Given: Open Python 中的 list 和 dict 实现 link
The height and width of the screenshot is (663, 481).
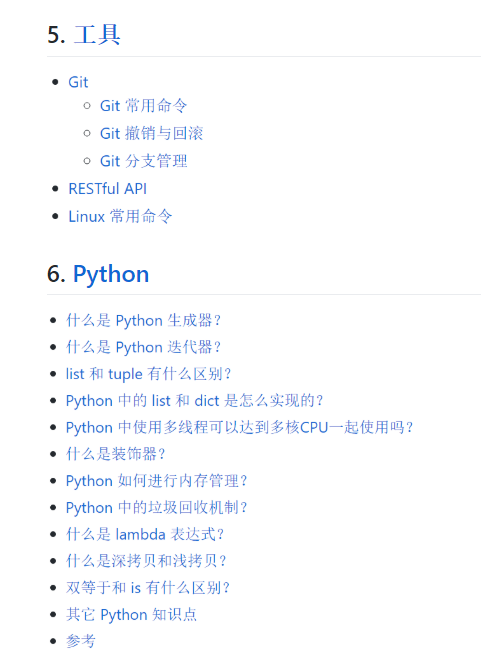Looking at the screenshot, I should point(194,400).
